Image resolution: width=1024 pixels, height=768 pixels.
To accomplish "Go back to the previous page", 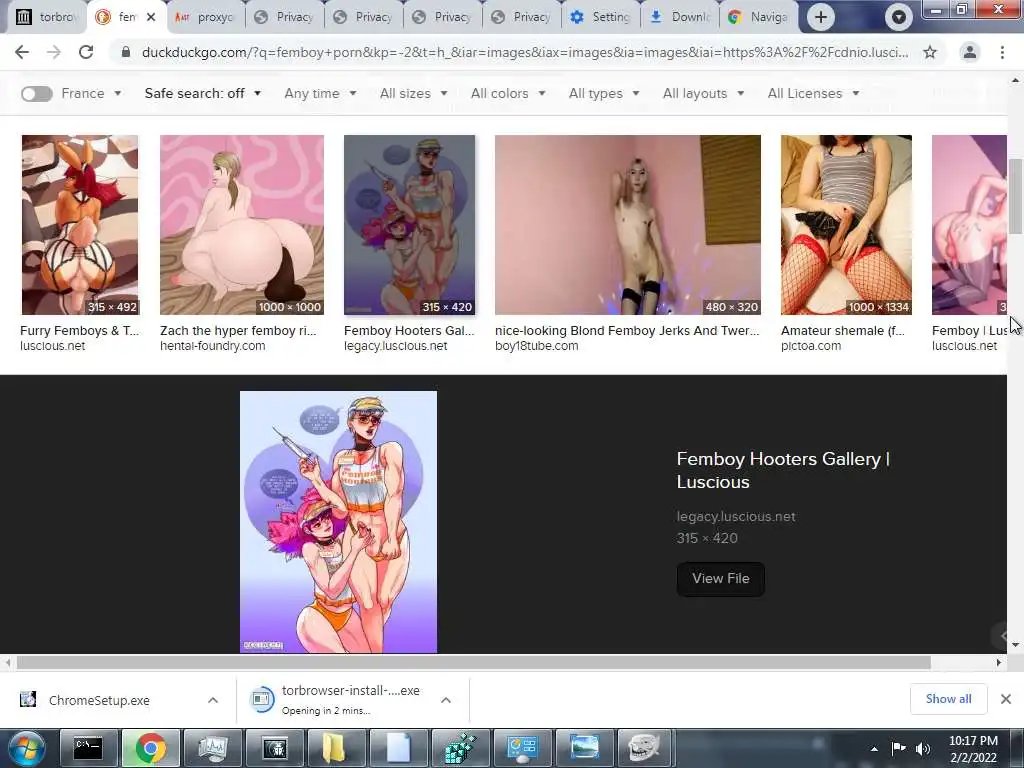I will point(22,52).
